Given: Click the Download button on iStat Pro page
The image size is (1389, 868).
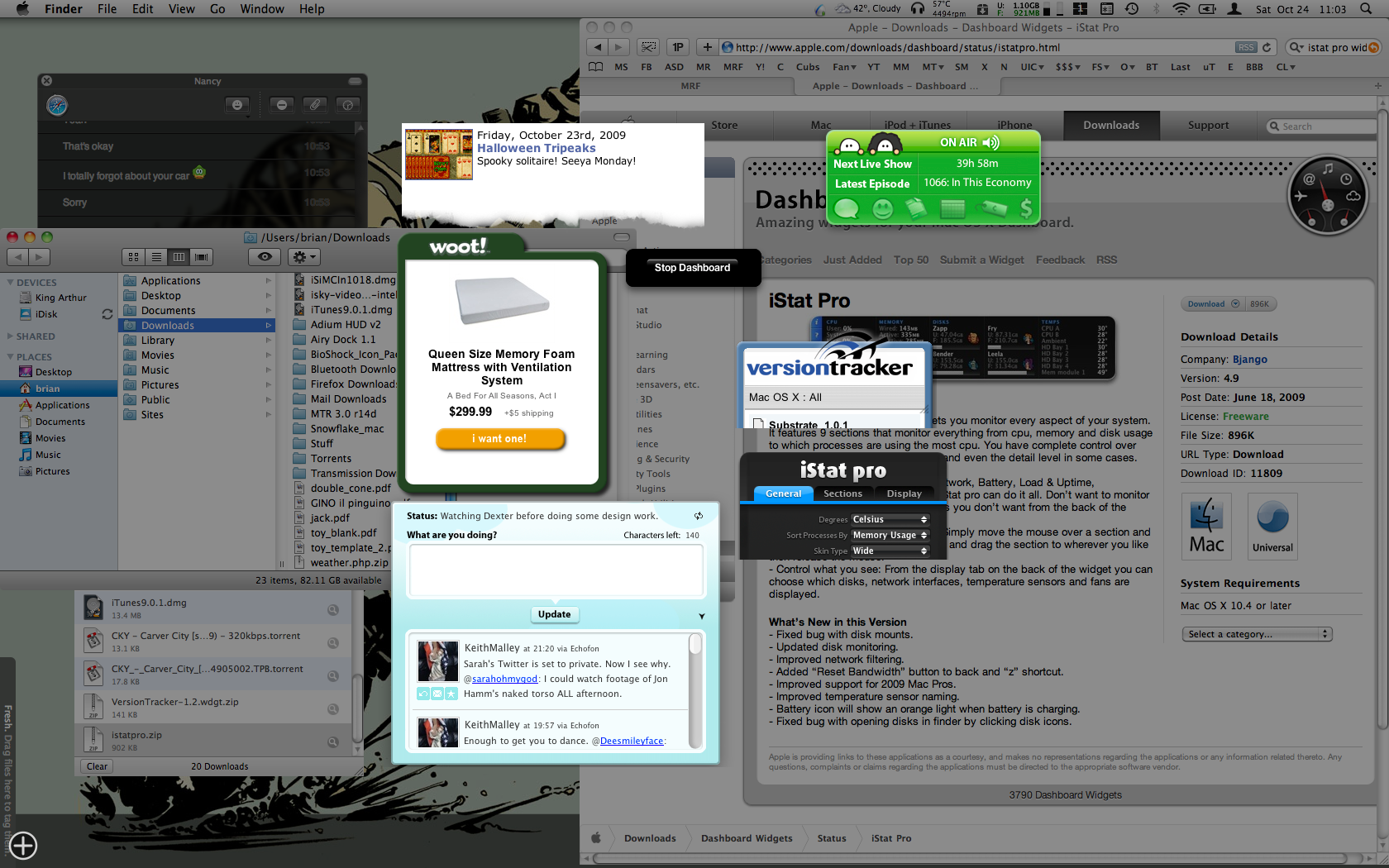Looking at the screenshot, I should pyautogui.click(x=1213, y=304).
